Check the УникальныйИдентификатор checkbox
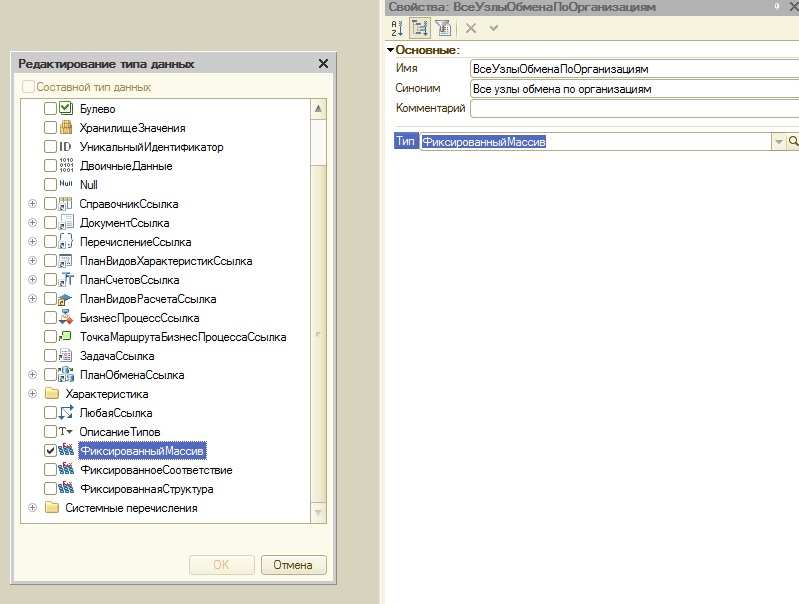Image resolution: width=799 pixels, height=604 pixels. point(50,147)
